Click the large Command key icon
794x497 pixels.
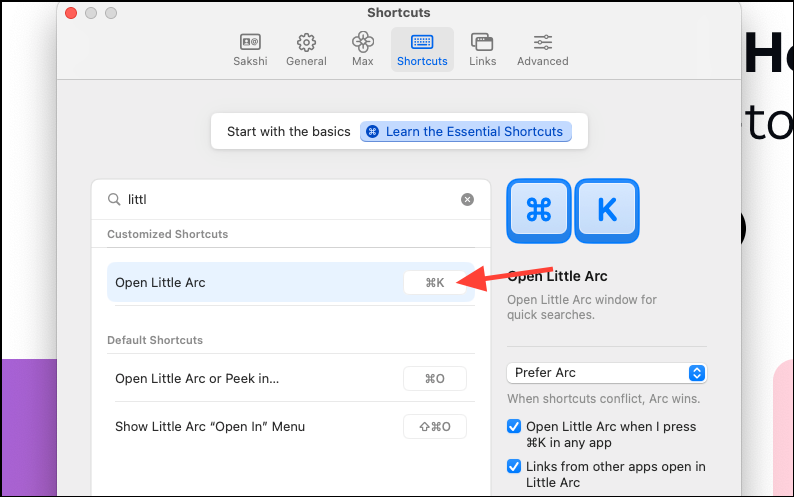click(x=539, y=210)
